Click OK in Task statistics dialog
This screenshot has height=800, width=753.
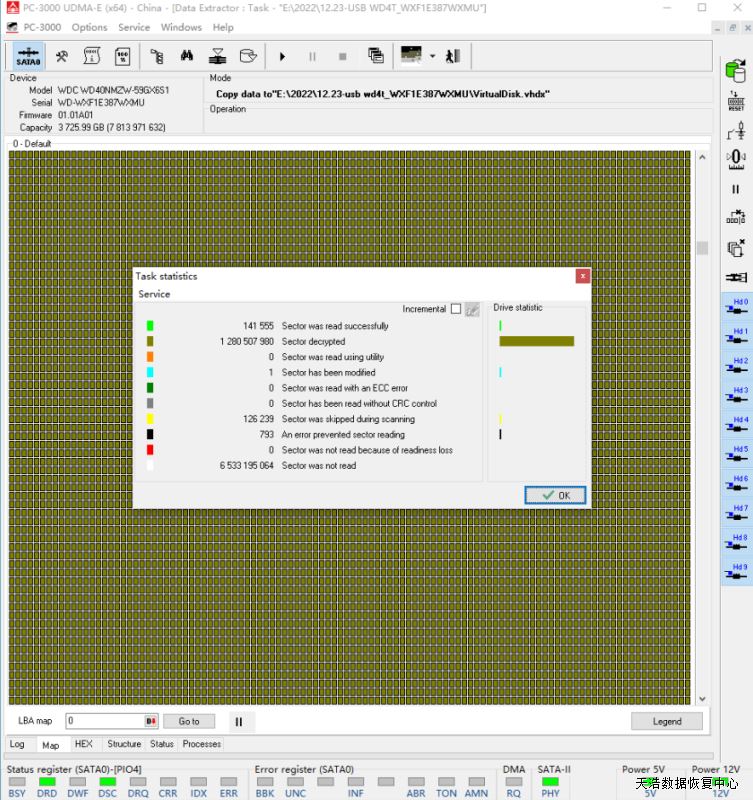[555, 495]
